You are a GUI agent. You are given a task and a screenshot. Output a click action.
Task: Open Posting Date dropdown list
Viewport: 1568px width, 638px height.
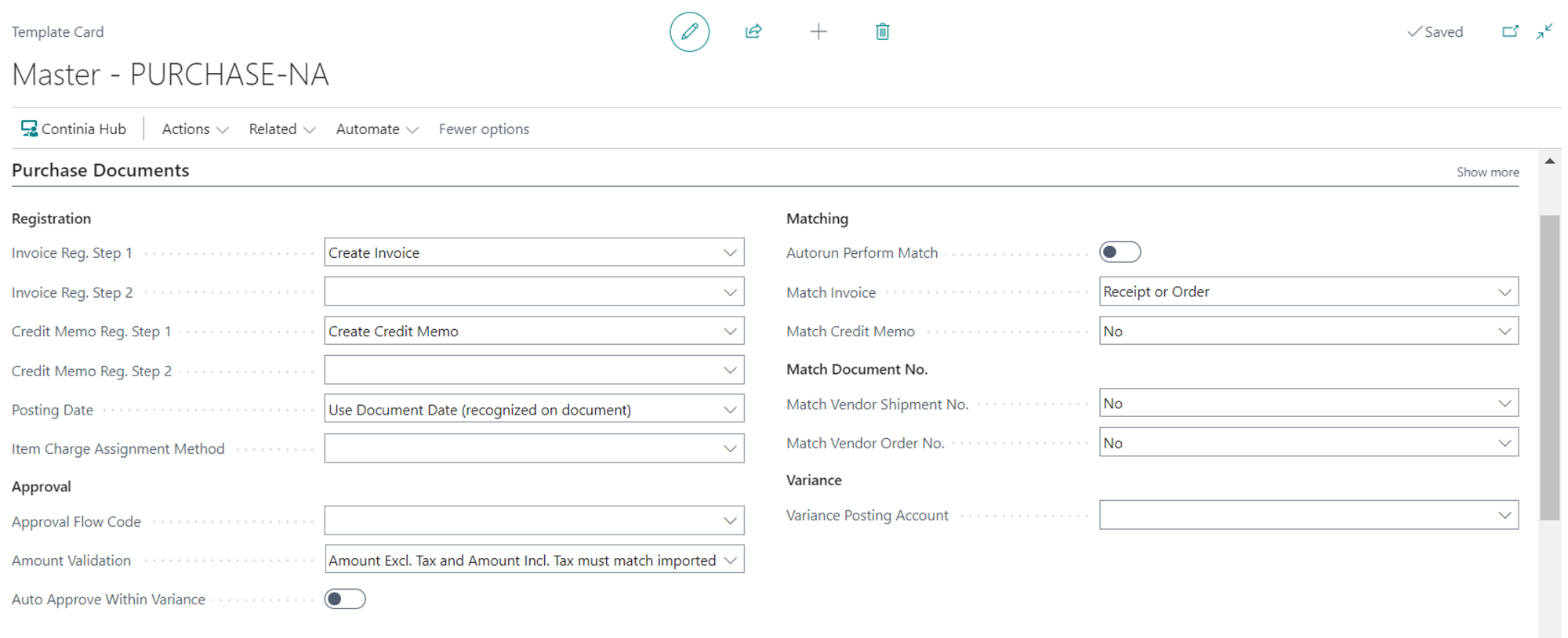point(730,410)
